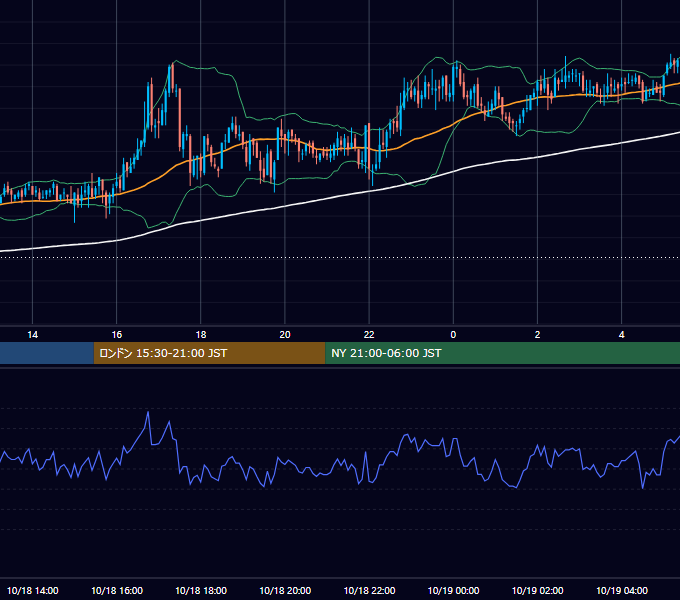Viewport: 680px width, 600px height.
Task: Click the NY 21:00-06:00 JST session band
Action: (x=503, y=353)
